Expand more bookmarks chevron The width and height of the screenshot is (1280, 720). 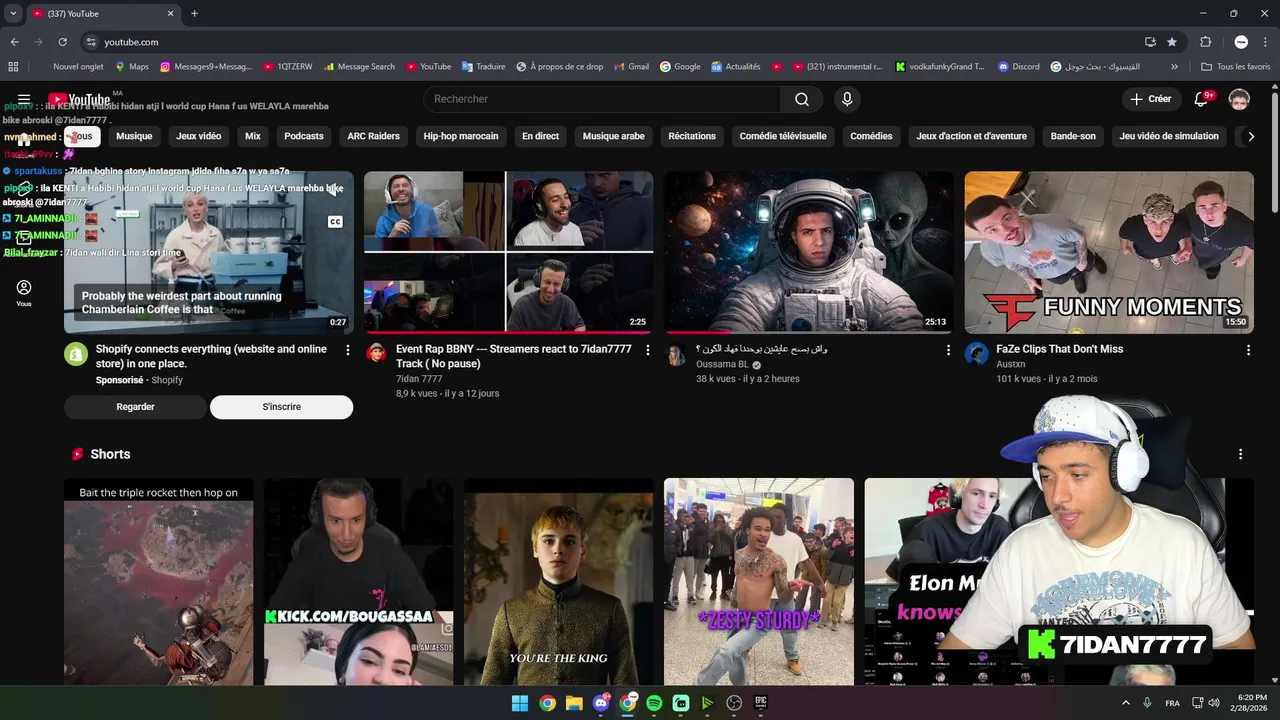(1174, 67)
